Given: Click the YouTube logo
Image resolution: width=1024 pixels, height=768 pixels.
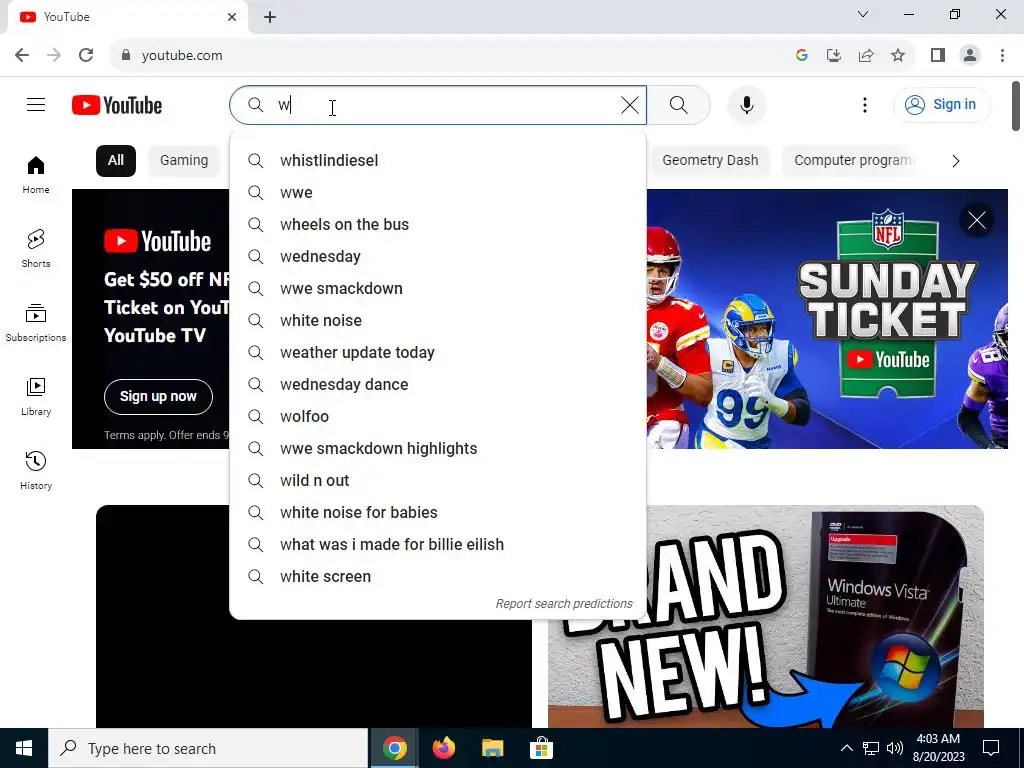Looking at the screenshot, I should coord(117,105).
